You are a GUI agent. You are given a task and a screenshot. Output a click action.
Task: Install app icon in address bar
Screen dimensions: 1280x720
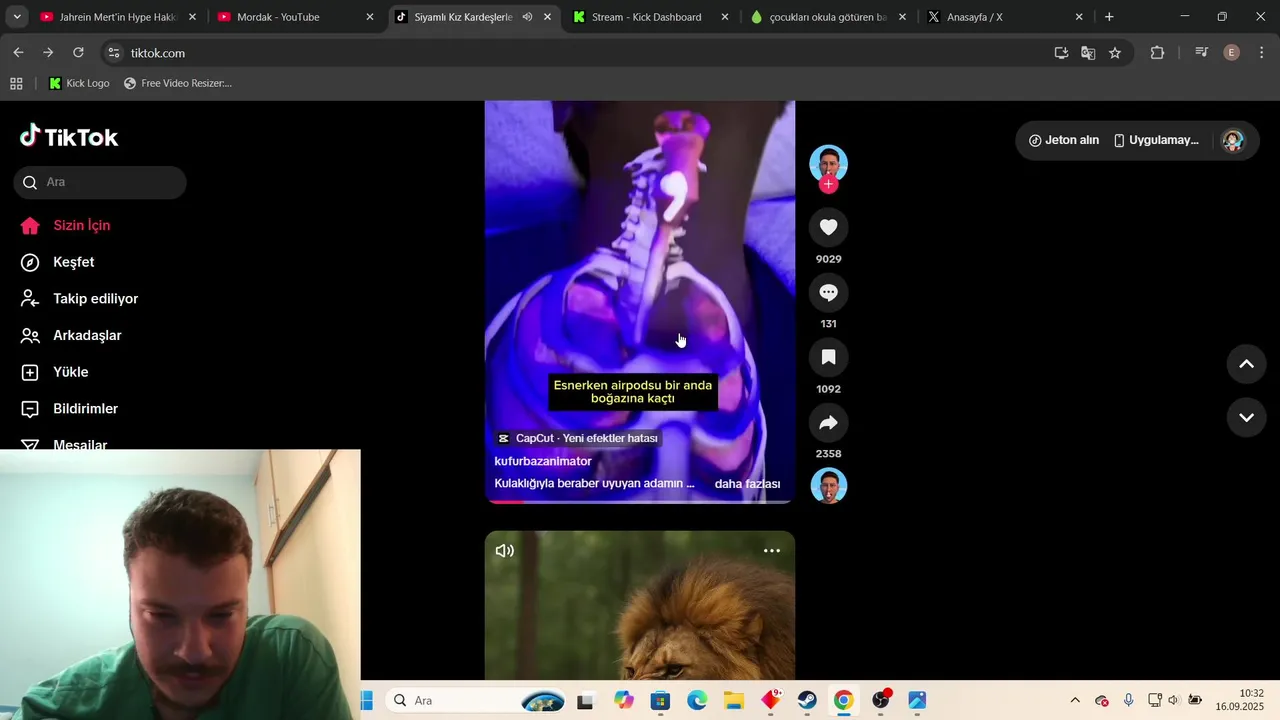pos(1061,53)
